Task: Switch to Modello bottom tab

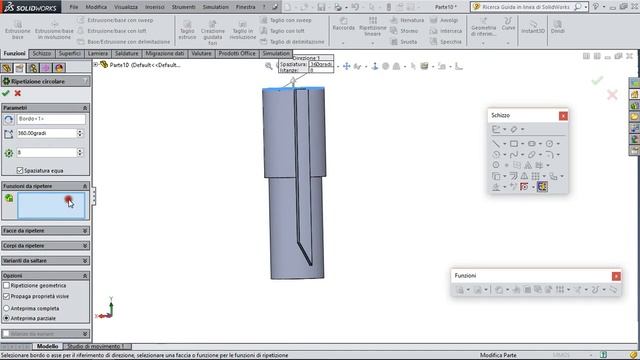Action: [47, 346]
